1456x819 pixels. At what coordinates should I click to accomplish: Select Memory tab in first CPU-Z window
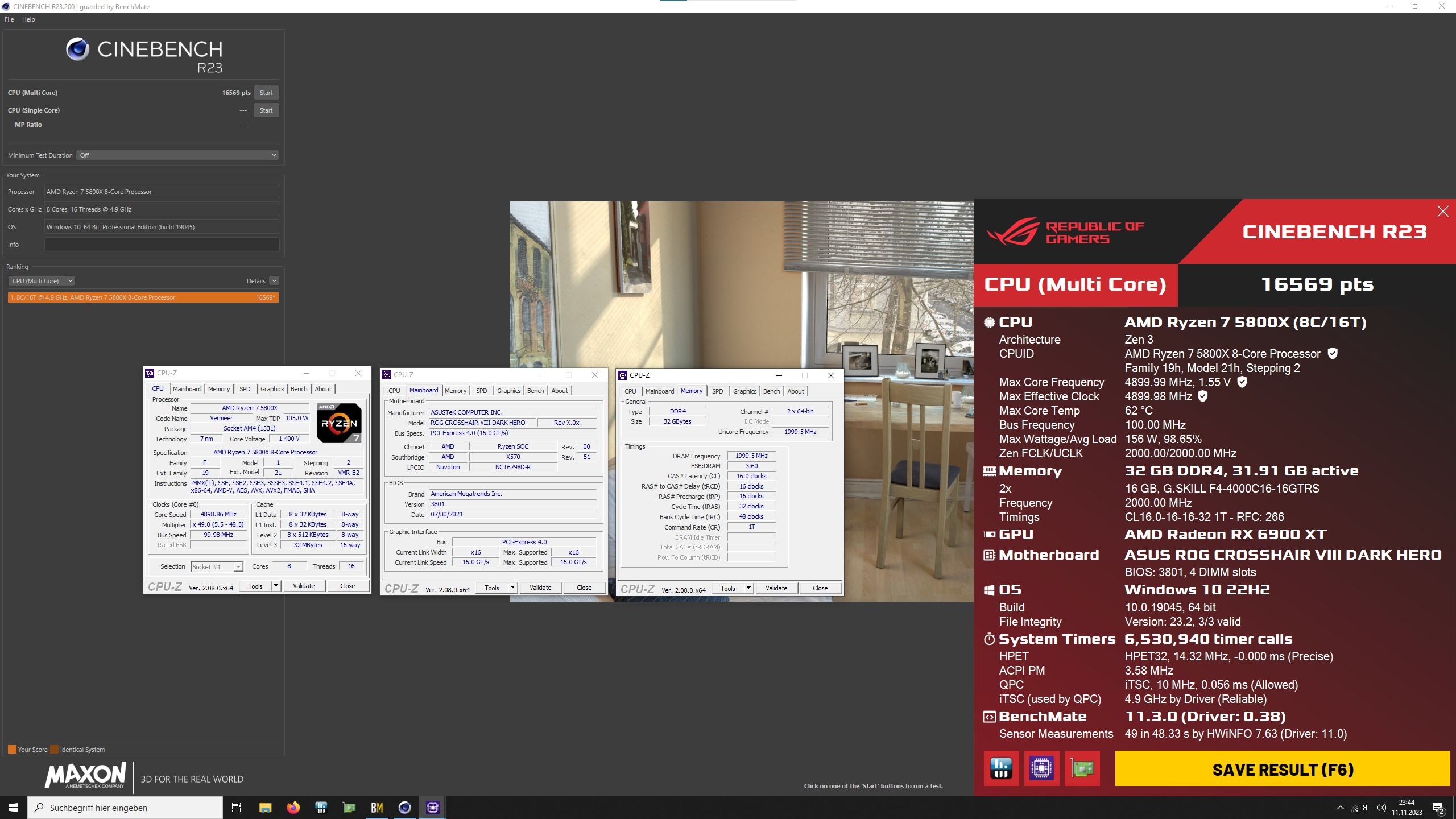point(219,389)
